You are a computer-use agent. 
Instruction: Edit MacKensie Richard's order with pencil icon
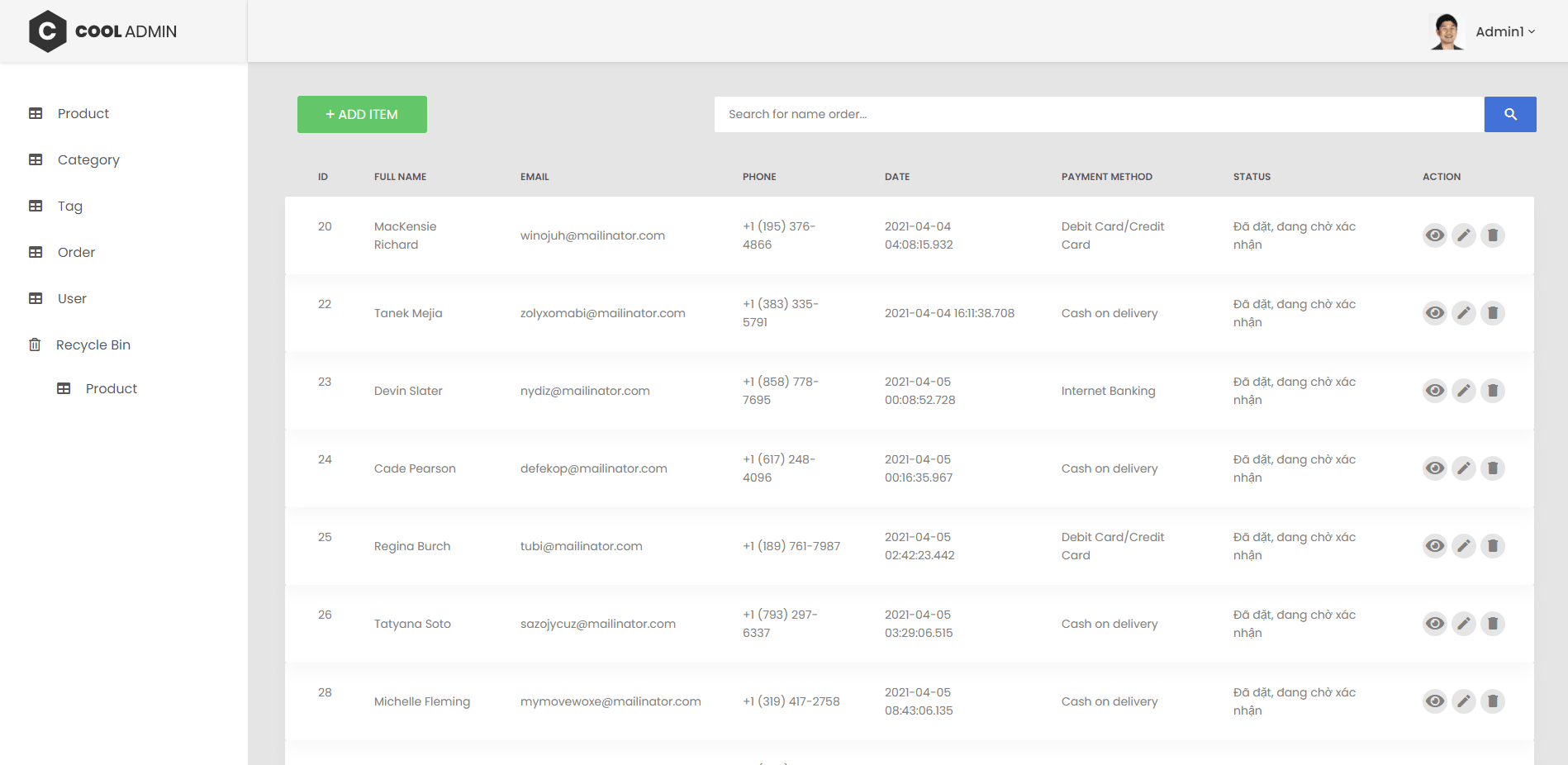click(1464, 235)
